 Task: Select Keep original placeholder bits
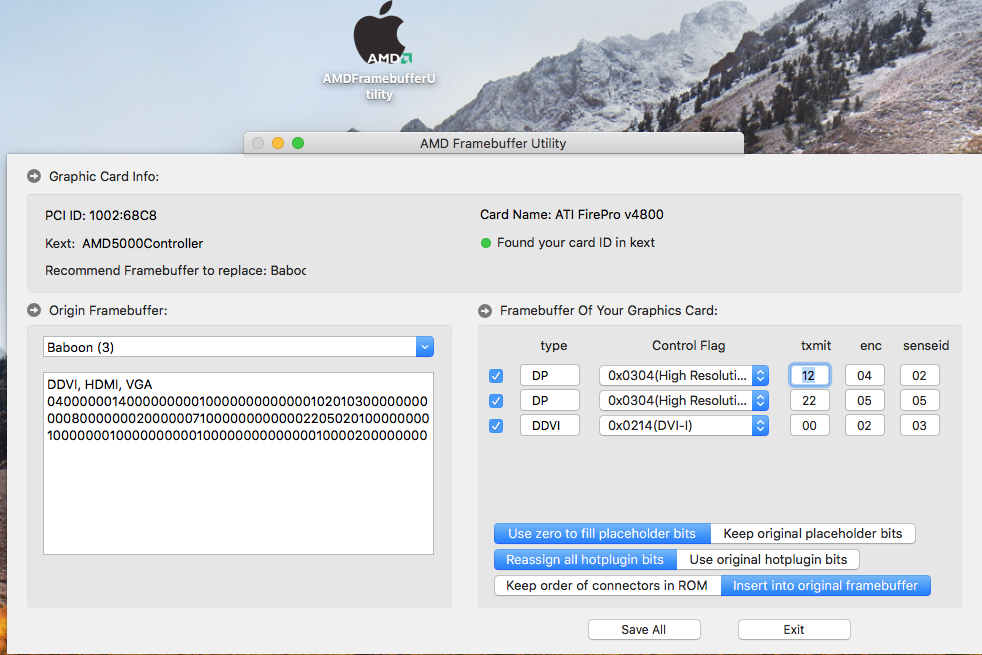pos(812,534)
